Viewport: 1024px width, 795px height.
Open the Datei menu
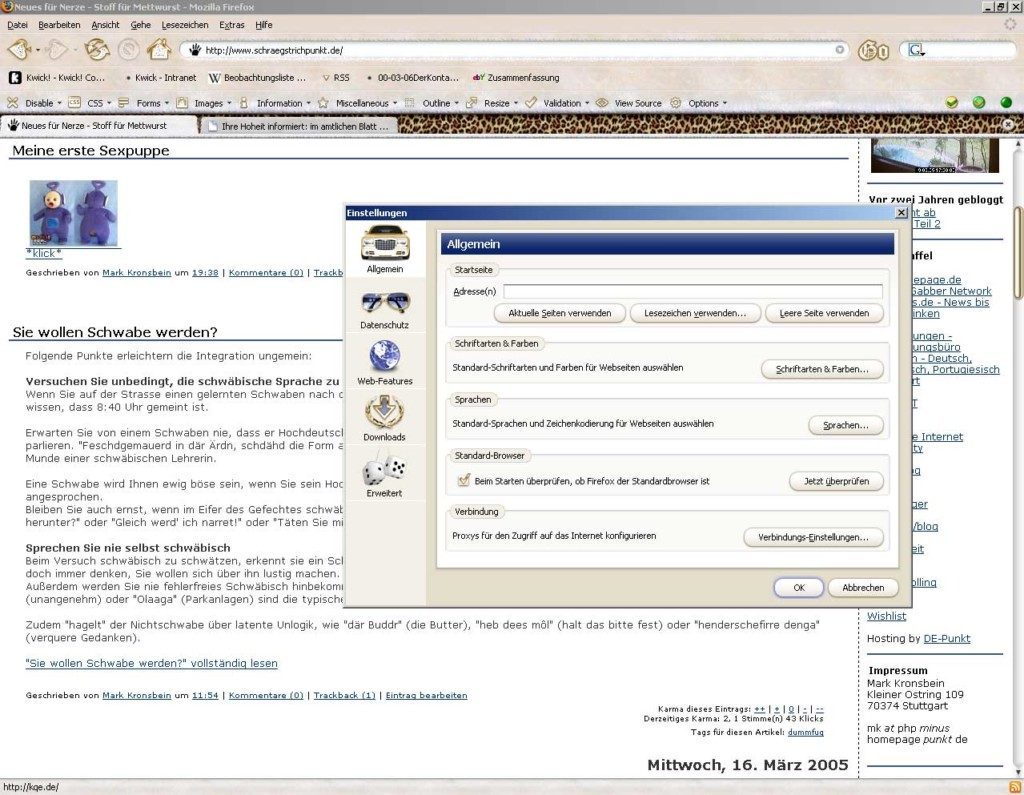tap(18, 25)
